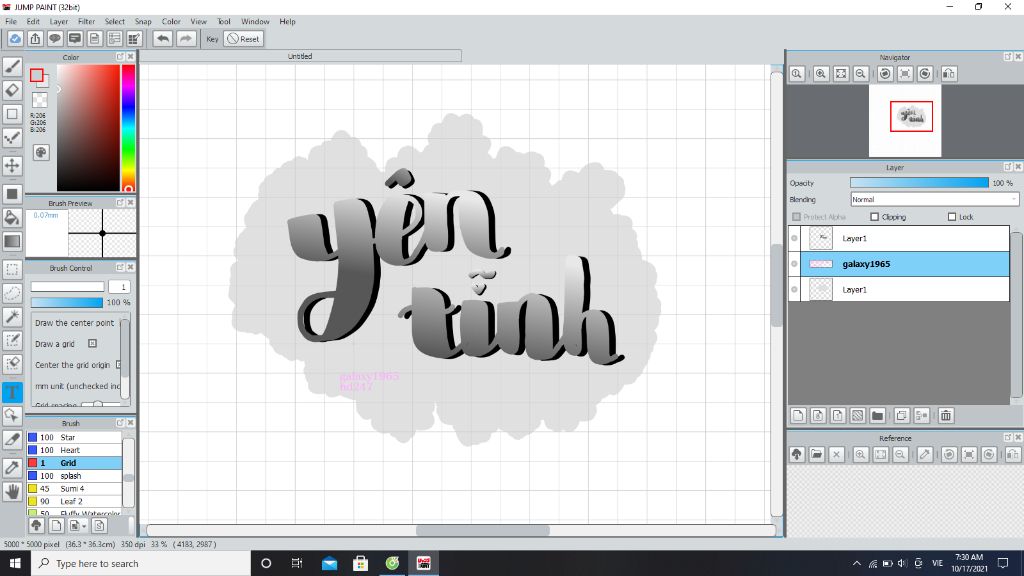Select the Move tool

12,165
